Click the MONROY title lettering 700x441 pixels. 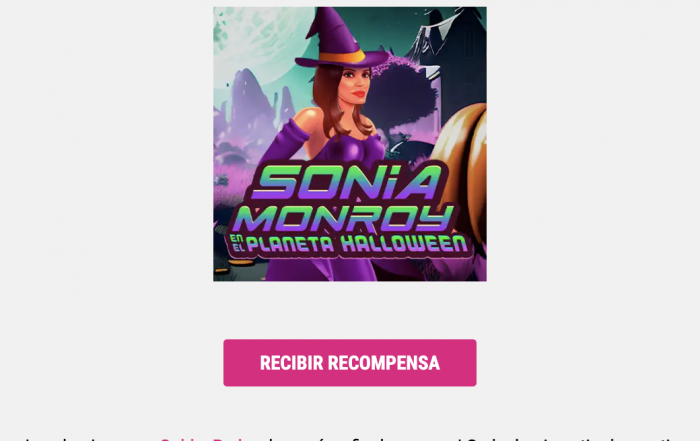pyautogui.click(x=345, y=217)
